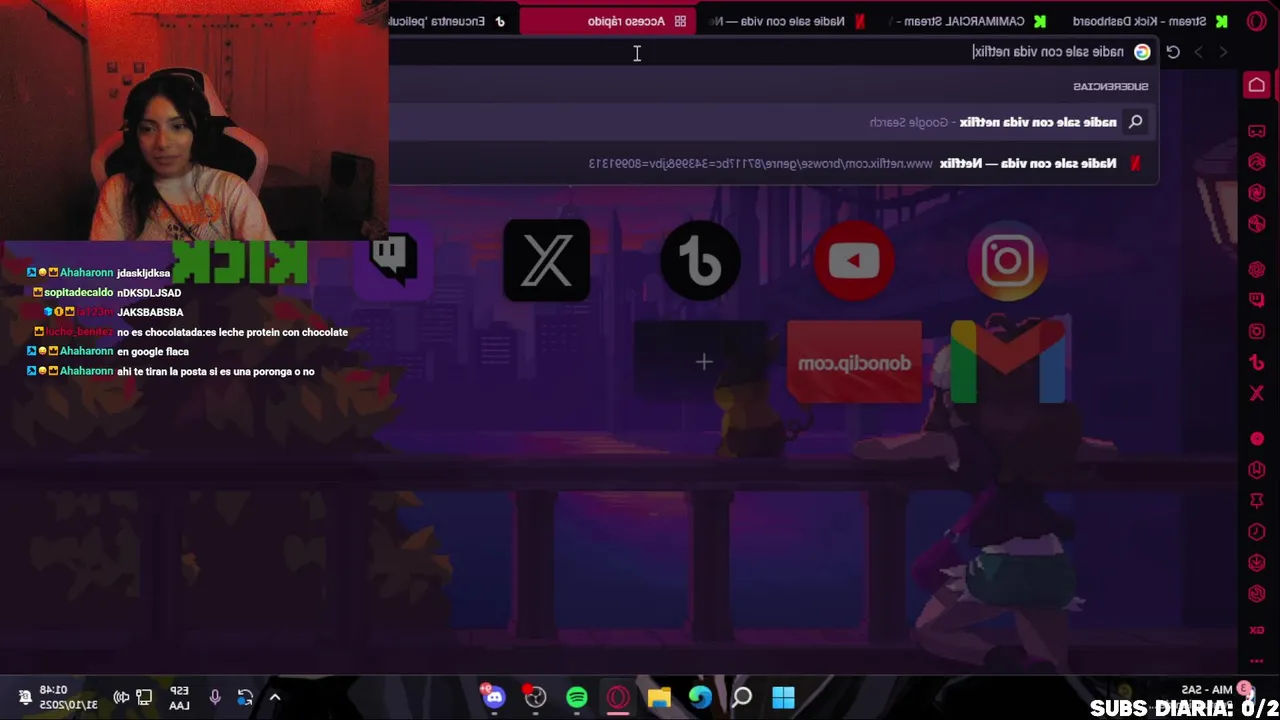The height and width of the screenshot is (720, 1280).
Task: Open Spotify from taskbar
Action: coord(577,698)
